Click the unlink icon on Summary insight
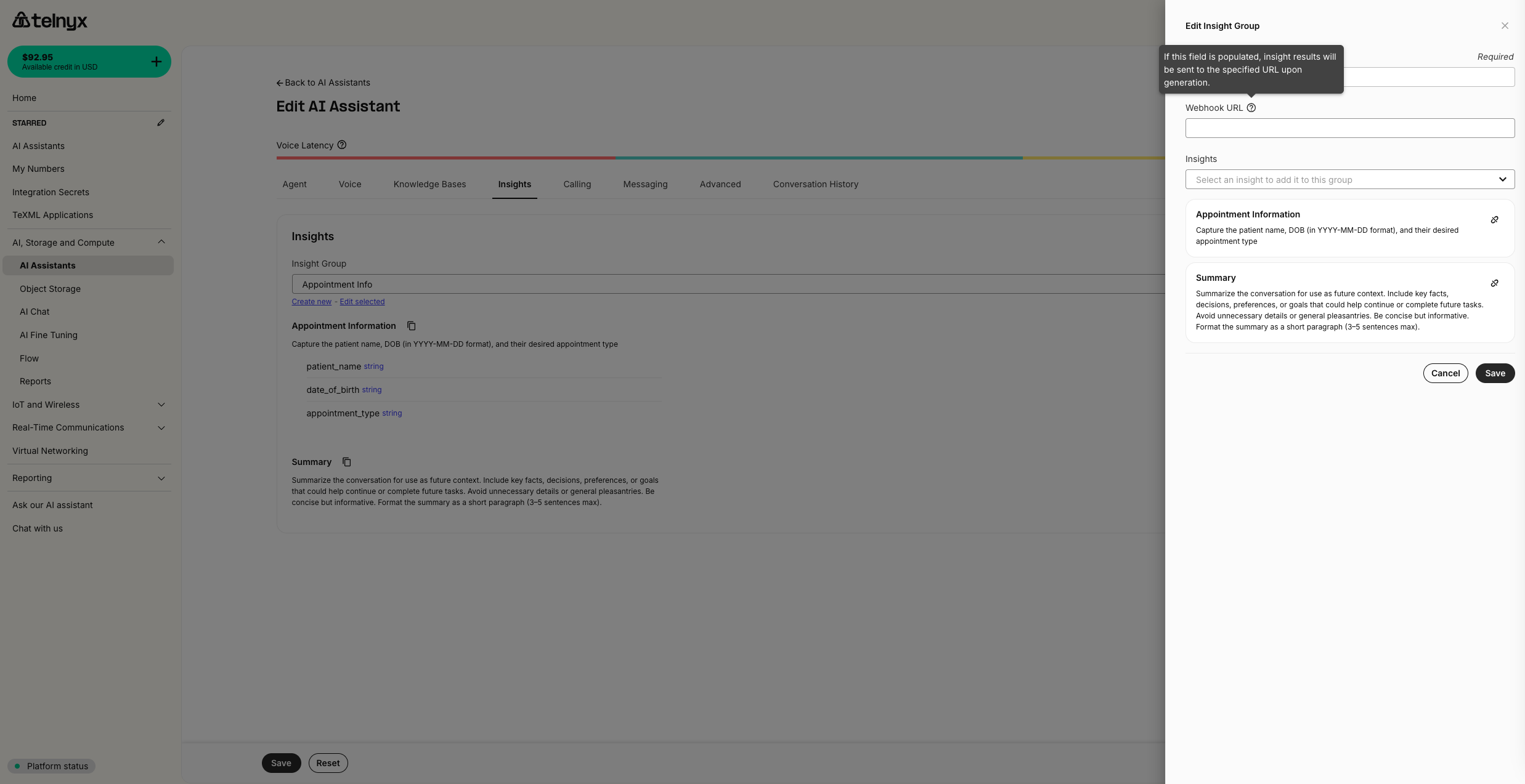The height and width of the screenshot is (784, 1525). (x=1494, y=283)
